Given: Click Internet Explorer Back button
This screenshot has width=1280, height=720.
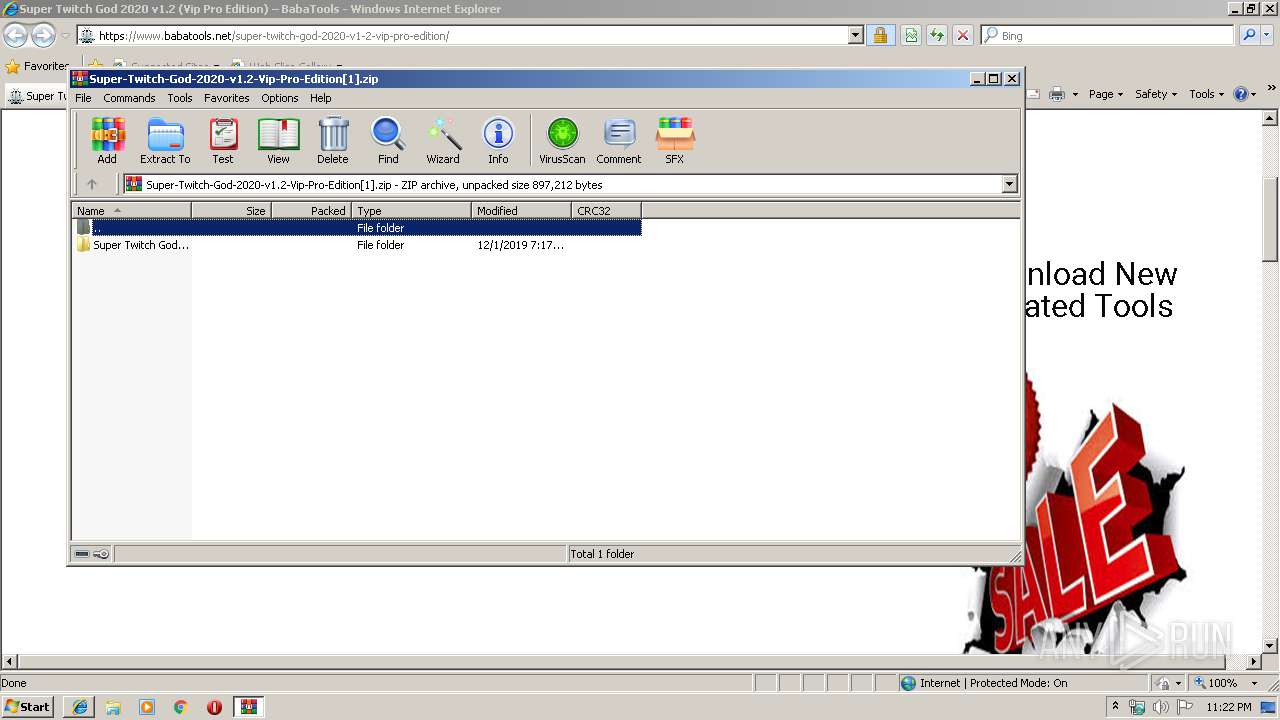Looking at the screenshot, I should (x=15, y=36).
